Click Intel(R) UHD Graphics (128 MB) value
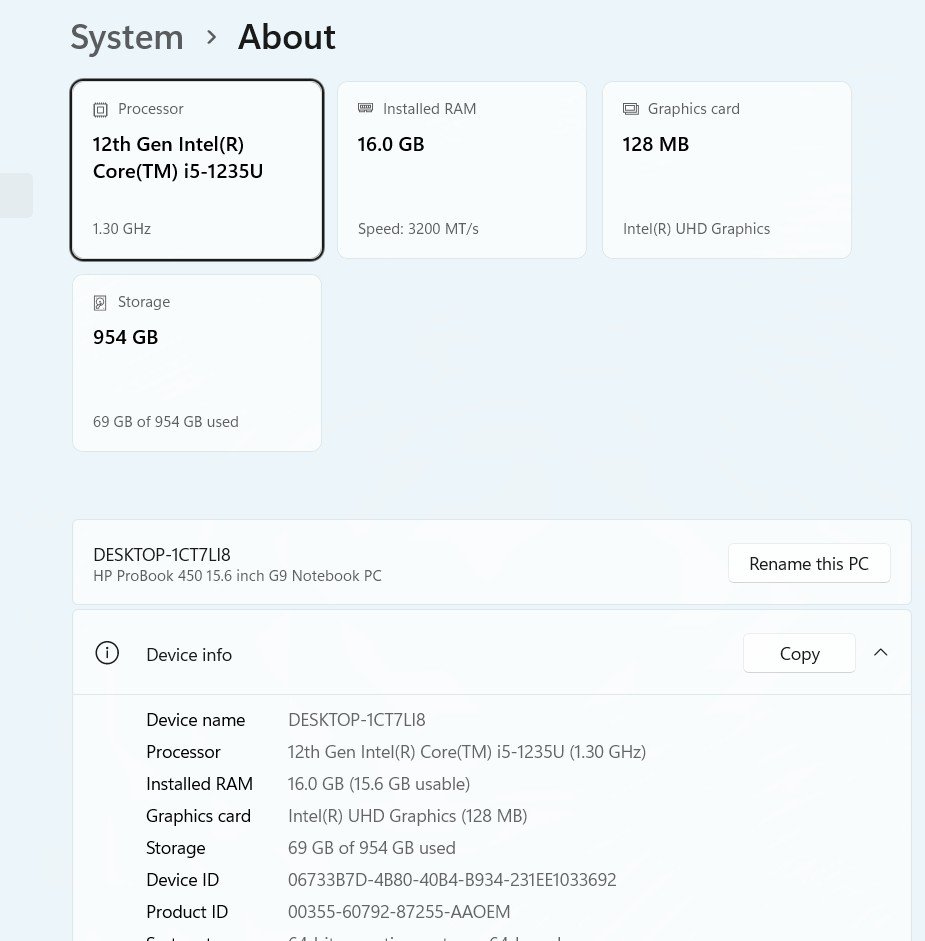Image resolution: width=925 pixels, height=941 pixels. tap(408, 816)
